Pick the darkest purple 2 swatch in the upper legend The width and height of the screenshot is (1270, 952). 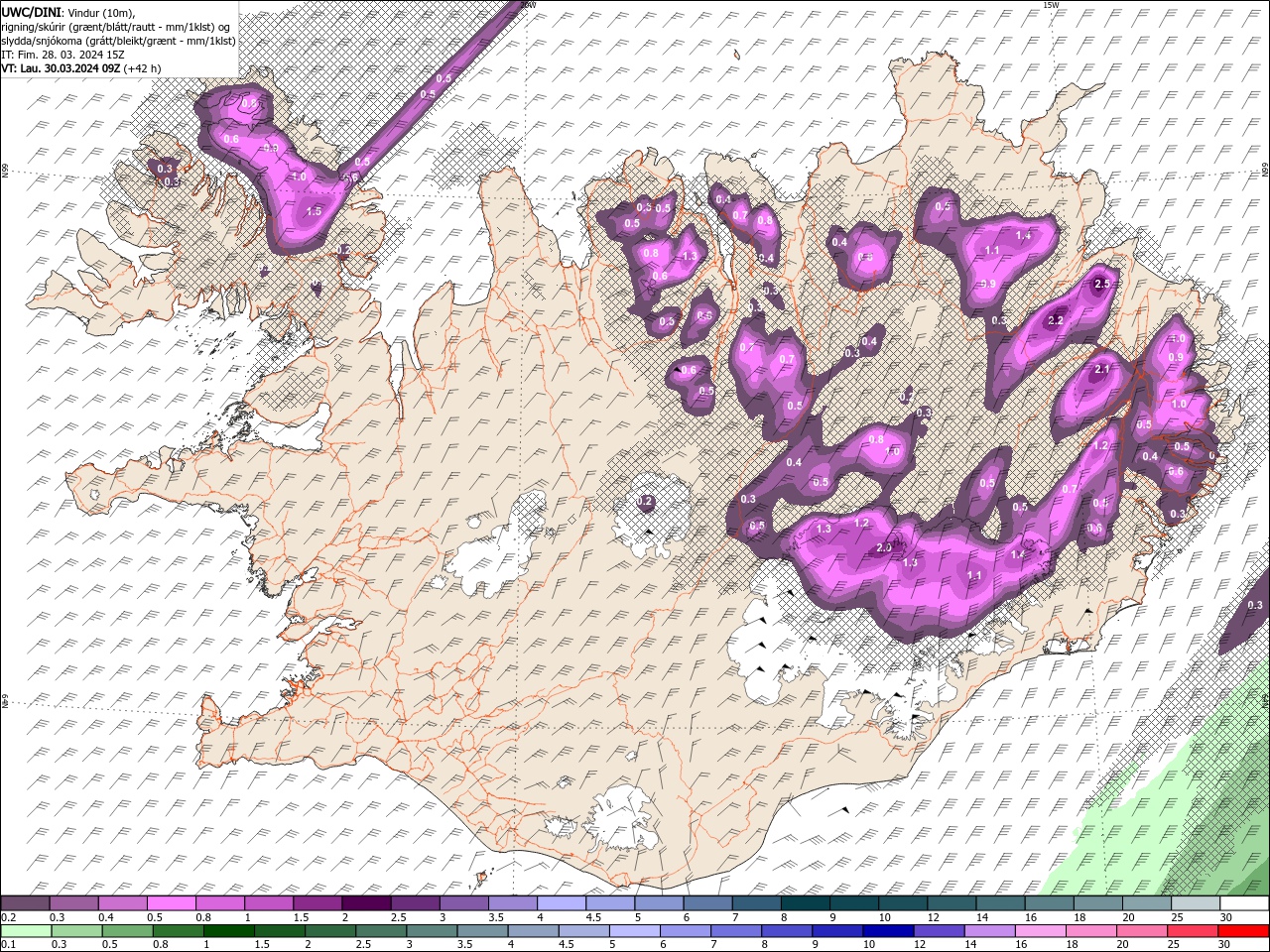point(365,903)
